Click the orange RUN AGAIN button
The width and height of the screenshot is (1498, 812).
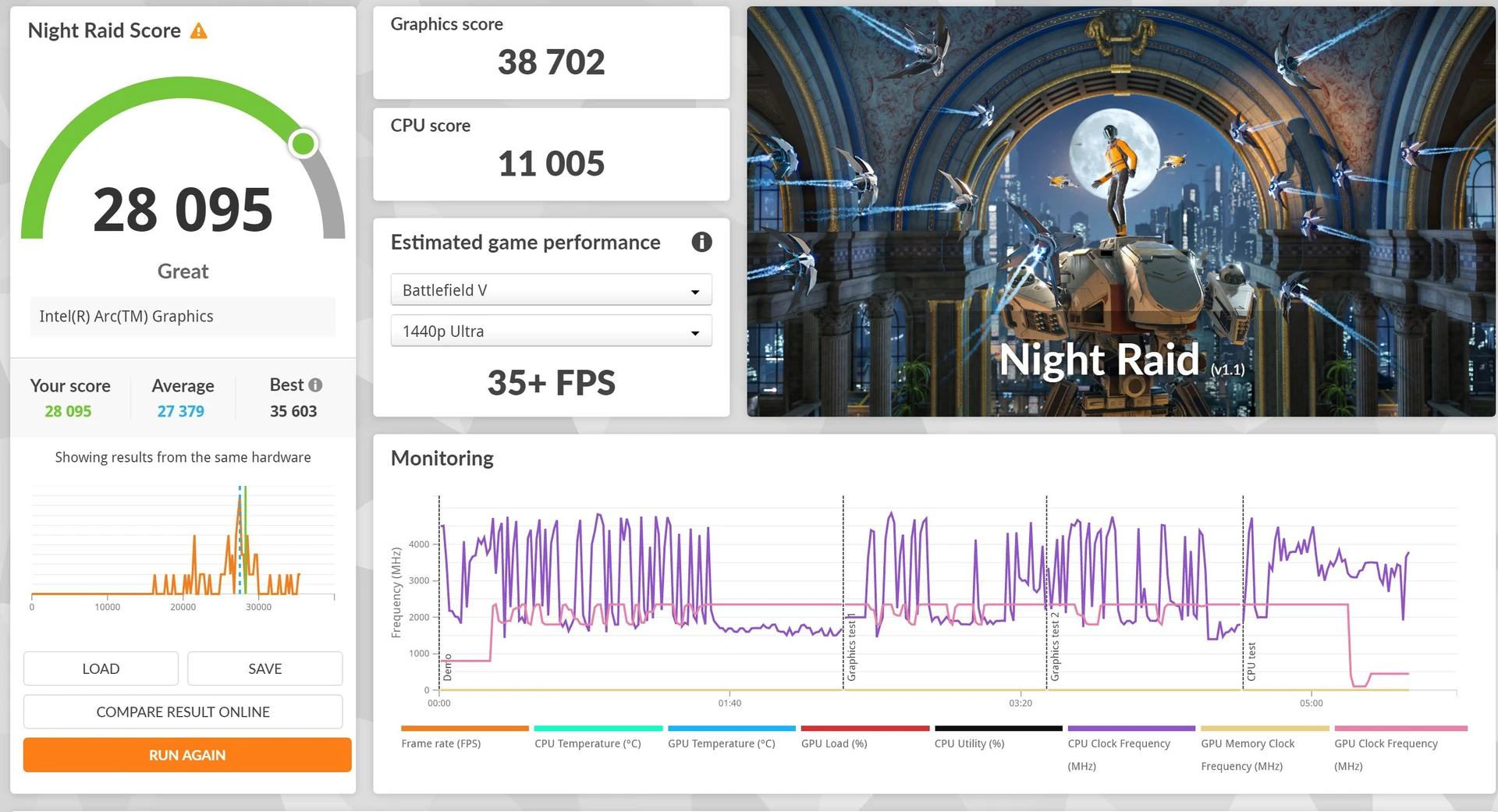pyautogui.click(x=187, y=754)
